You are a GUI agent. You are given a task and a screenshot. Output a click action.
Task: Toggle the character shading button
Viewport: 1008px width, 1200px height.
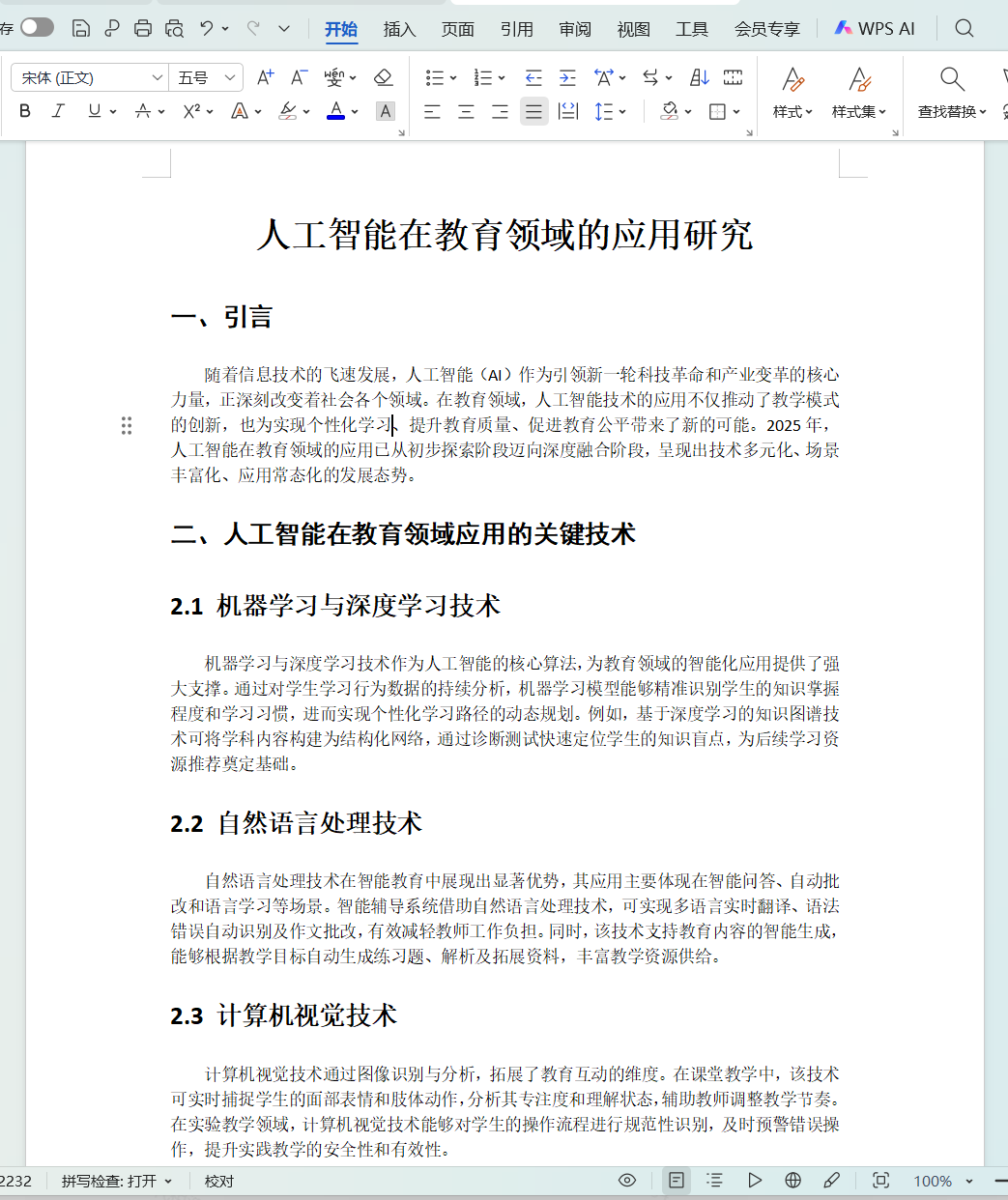coord(385,111)
